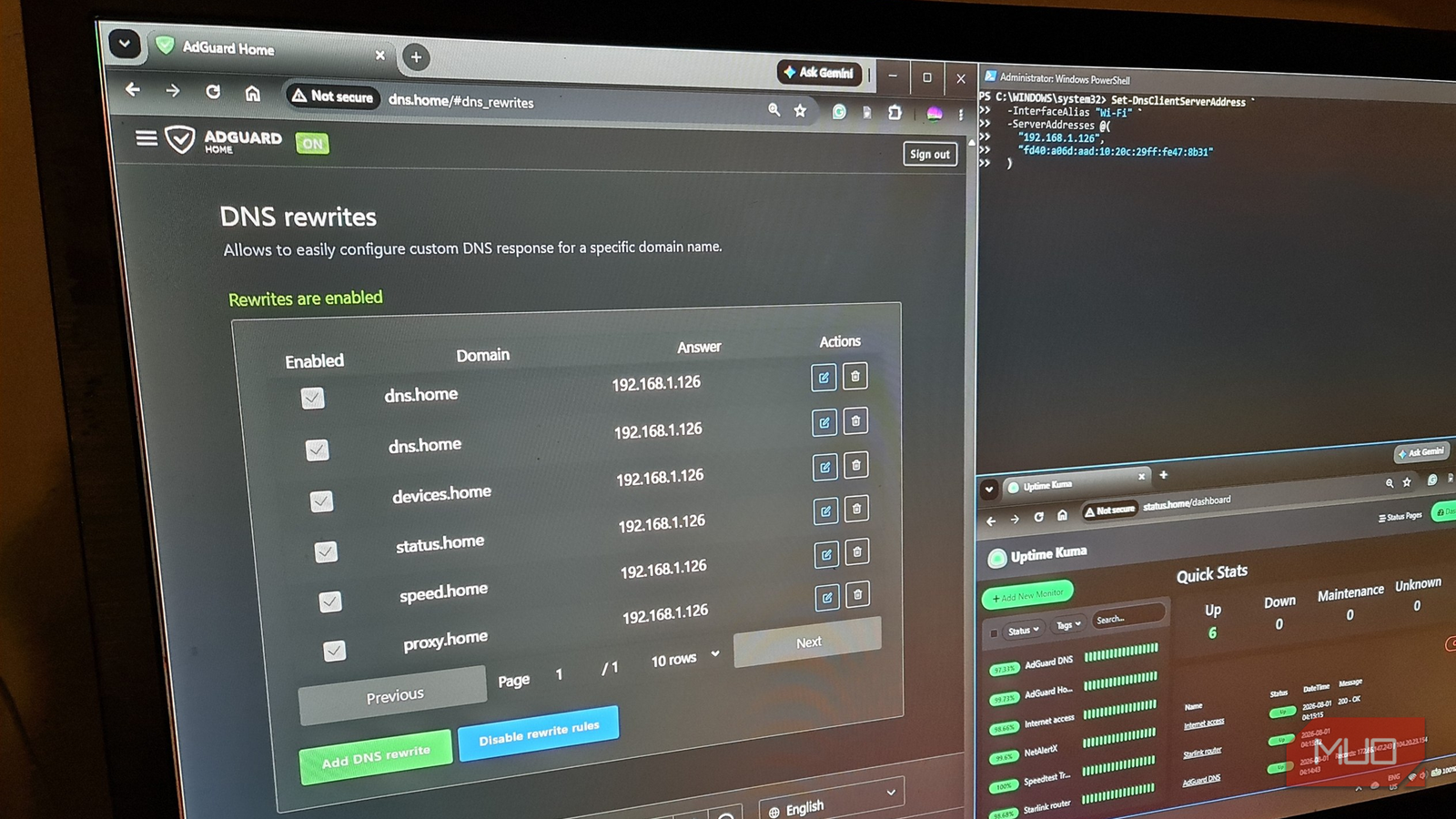The image size is (1456, 819).
Task: Click the Add DNS rewrite button
Action: click(x=376, y=756)
